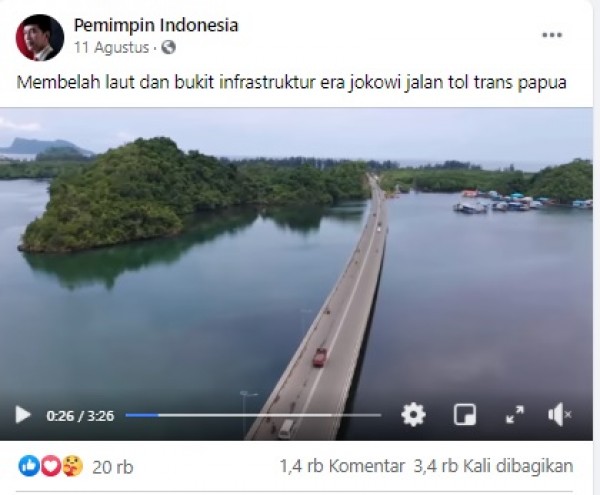This screenshot has width=600, height=495.
Task: Open the Pemimpin Indonesia page name
Action: (x=156, y=25)
